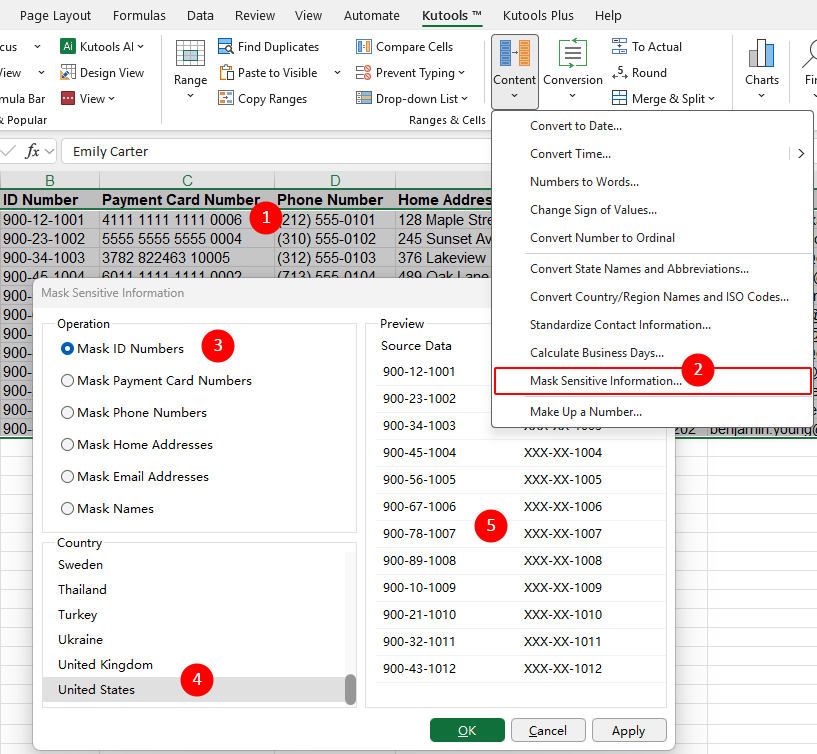The height and width of the screenshot is (754, 817).
Task: Select Mask Phone Numbers option
Action: tap(67, 413)
